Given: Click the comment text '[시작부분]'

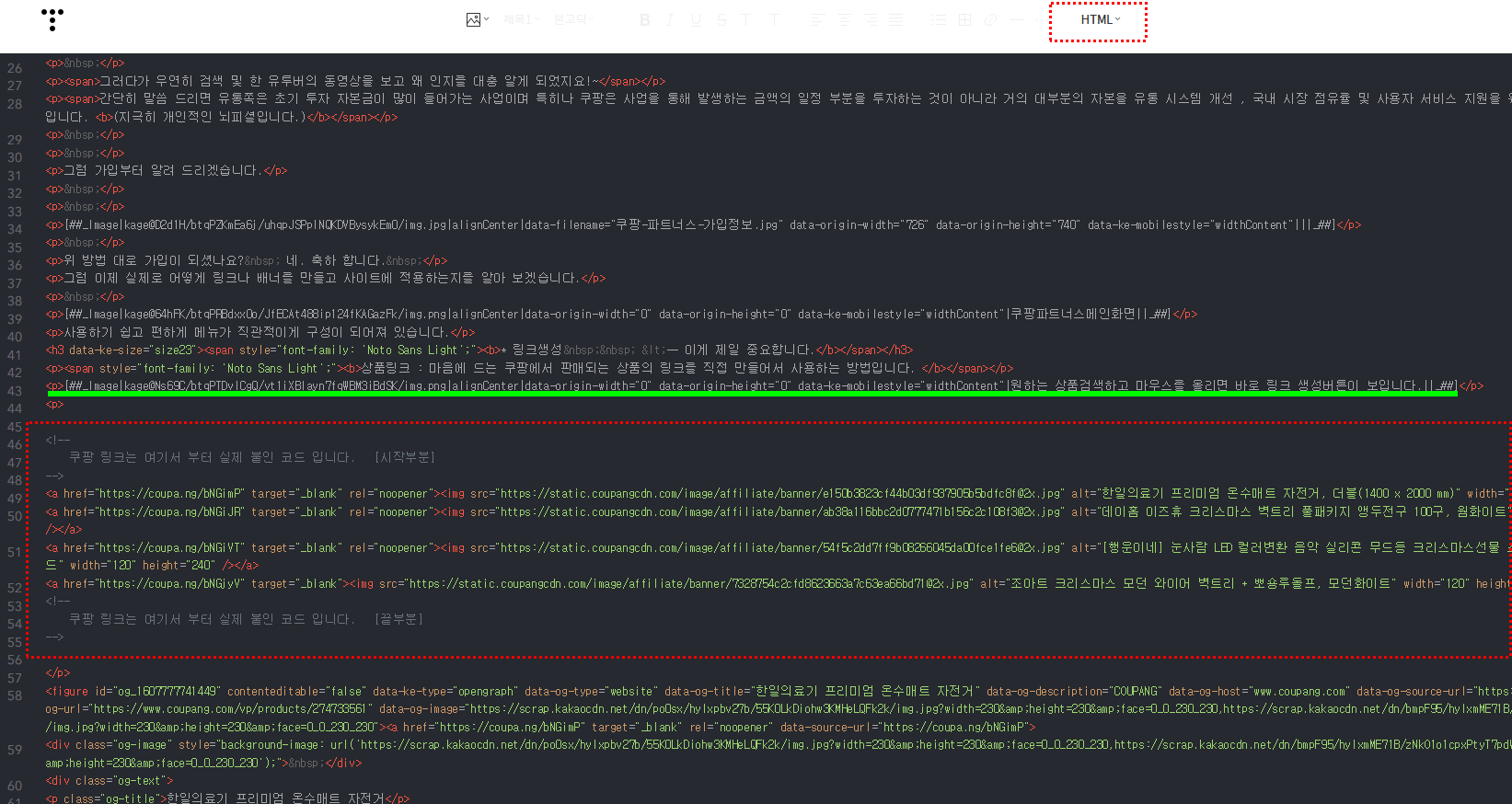Looking at the screenshot, I should click(x=404, y=457).
